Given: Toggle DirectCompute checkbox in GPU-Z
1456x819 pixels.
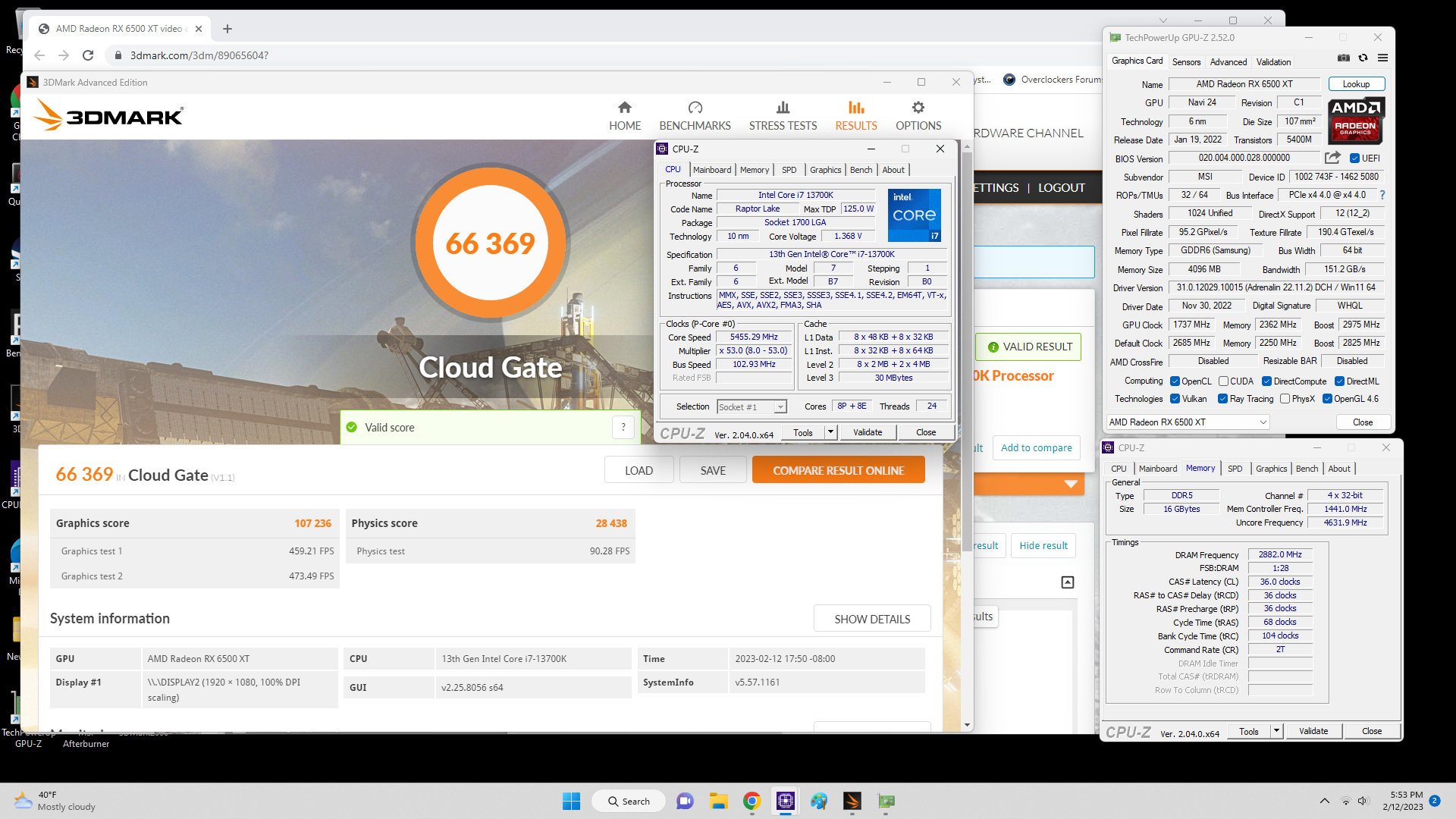Looking at the screenshot, I should [x=1266, y=381].
